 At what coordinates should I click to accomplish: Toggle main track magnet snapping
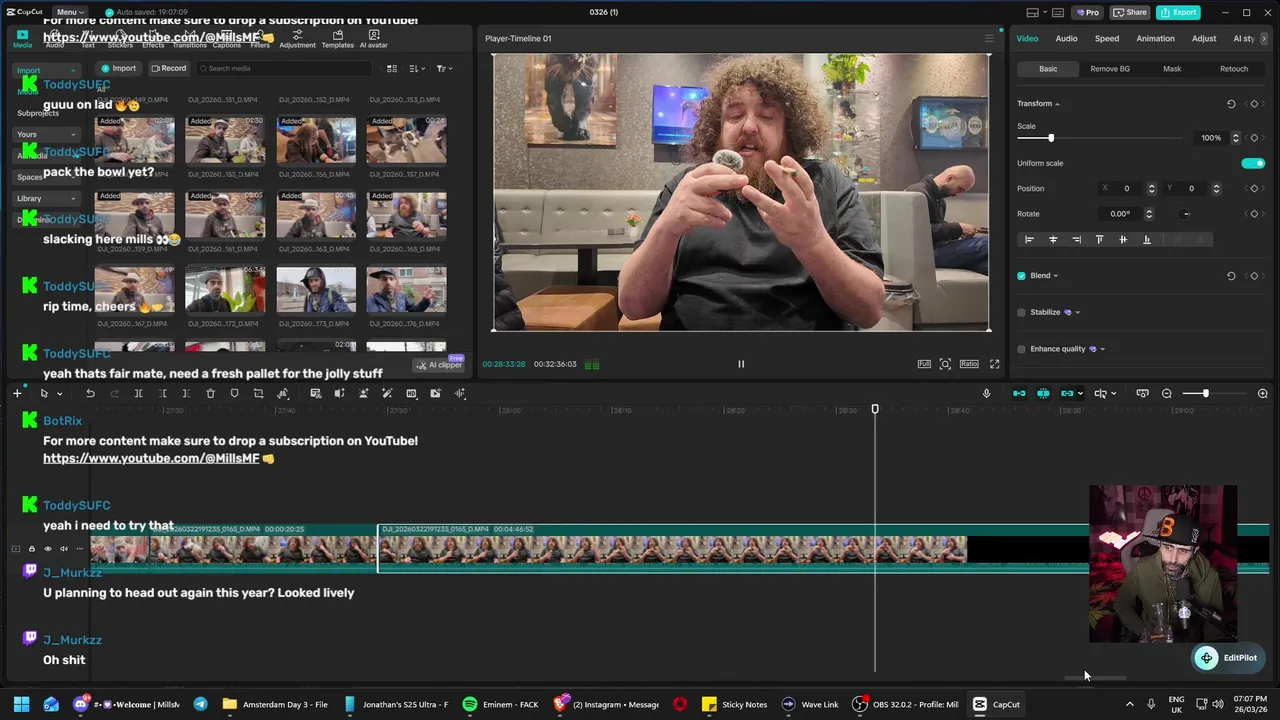pos(1019,394)
